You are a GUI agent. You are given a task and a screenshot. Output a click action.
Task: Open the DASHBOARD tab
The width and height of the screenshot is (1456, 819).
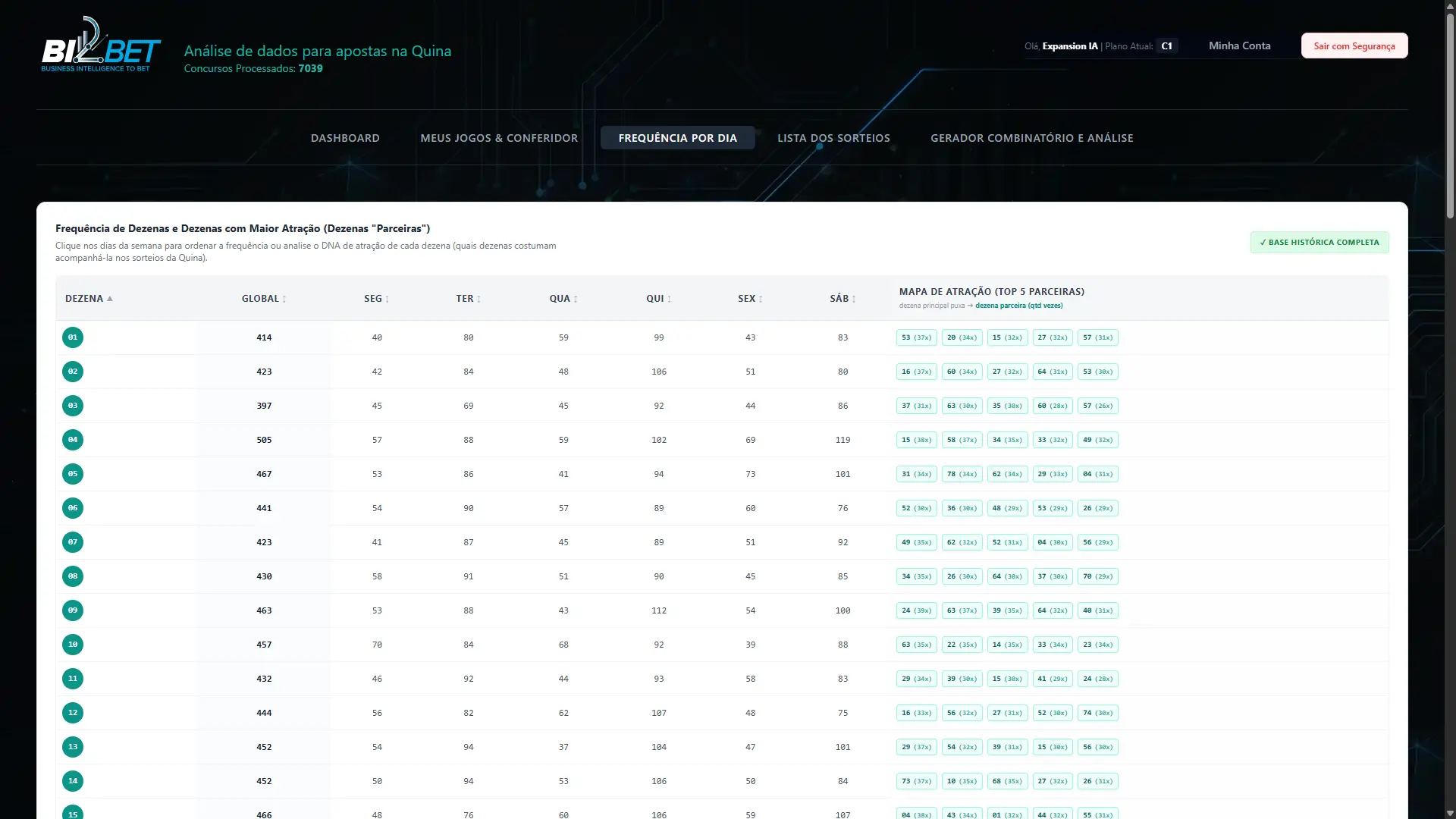(345, 138)
